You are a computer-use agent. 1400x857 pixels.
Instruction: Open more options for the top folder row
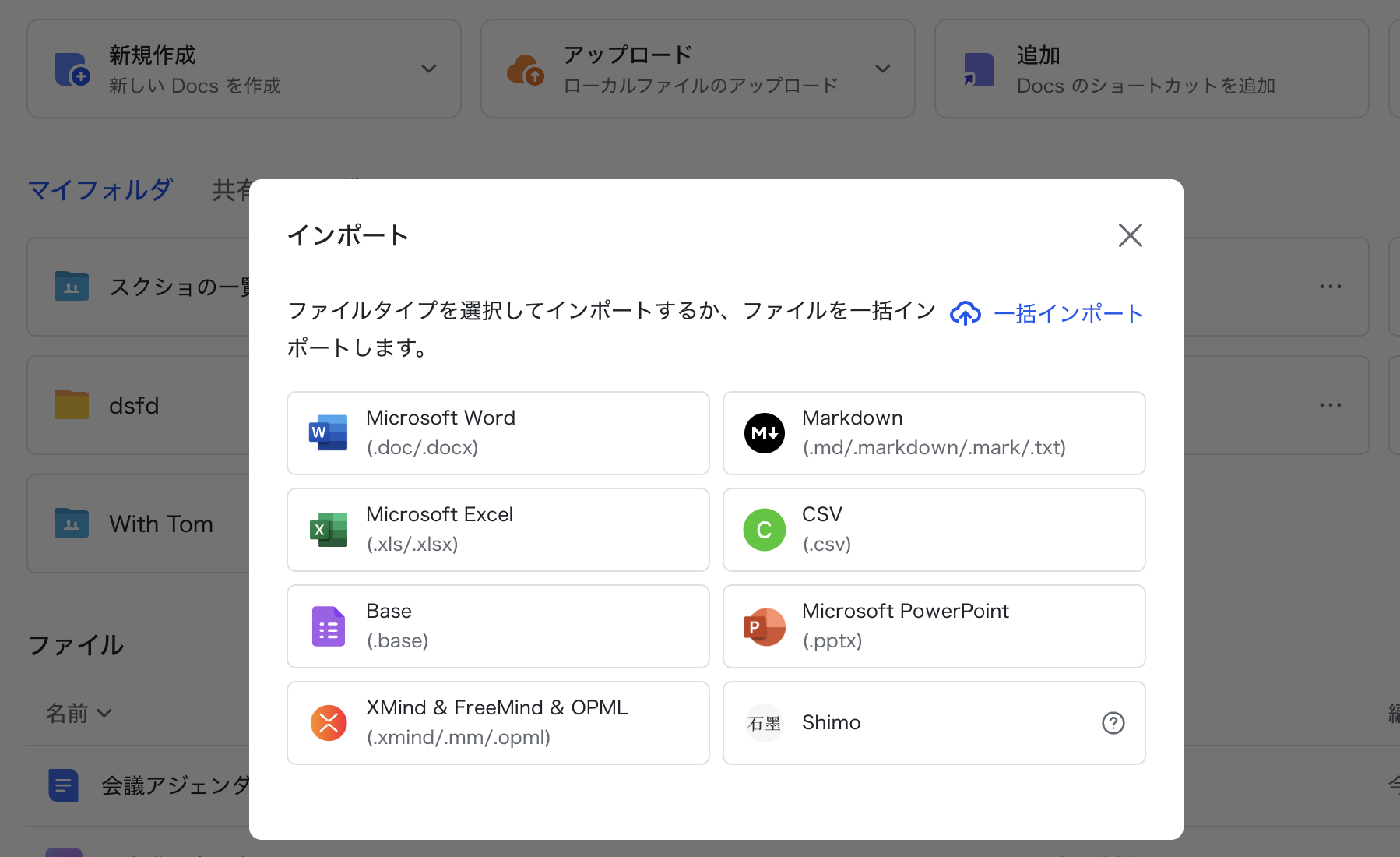[1331, 287]
